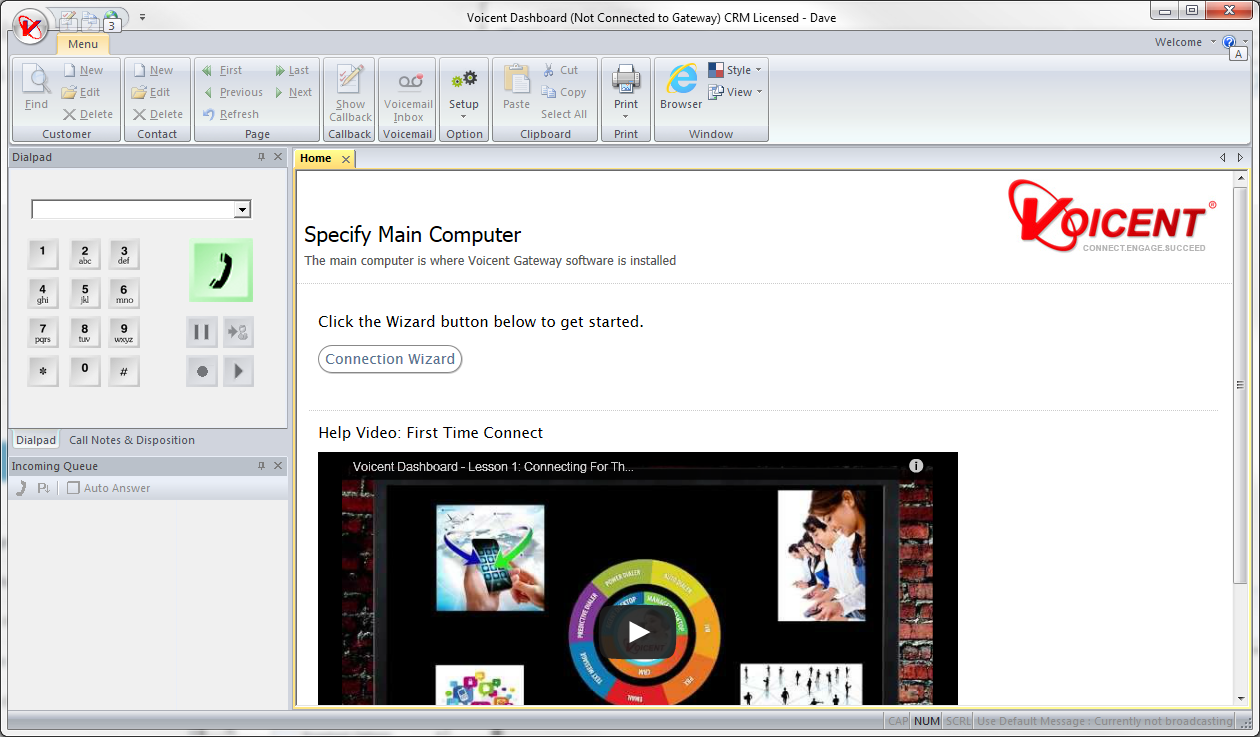Copy the selection
The height and width of the screenshot is (737, 1260).
pyautogui.click(x=564, y=93)
